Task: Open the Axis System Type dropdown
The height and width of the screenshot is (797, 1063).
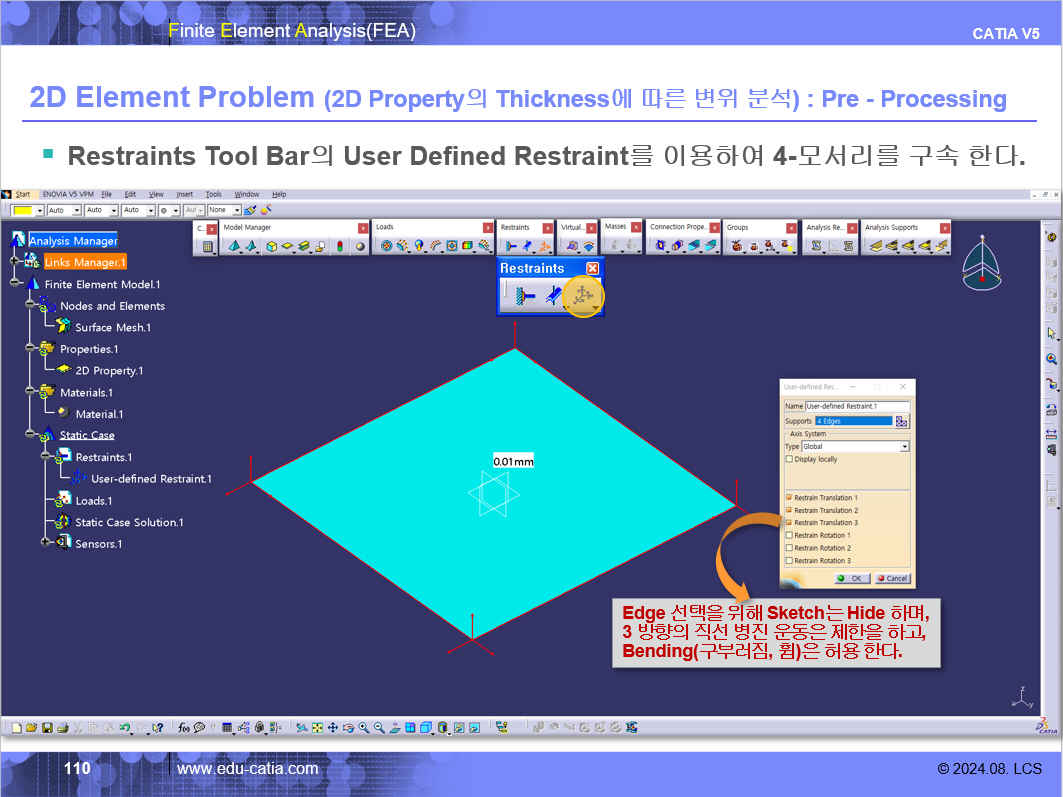Action: (x=905, y=447)
